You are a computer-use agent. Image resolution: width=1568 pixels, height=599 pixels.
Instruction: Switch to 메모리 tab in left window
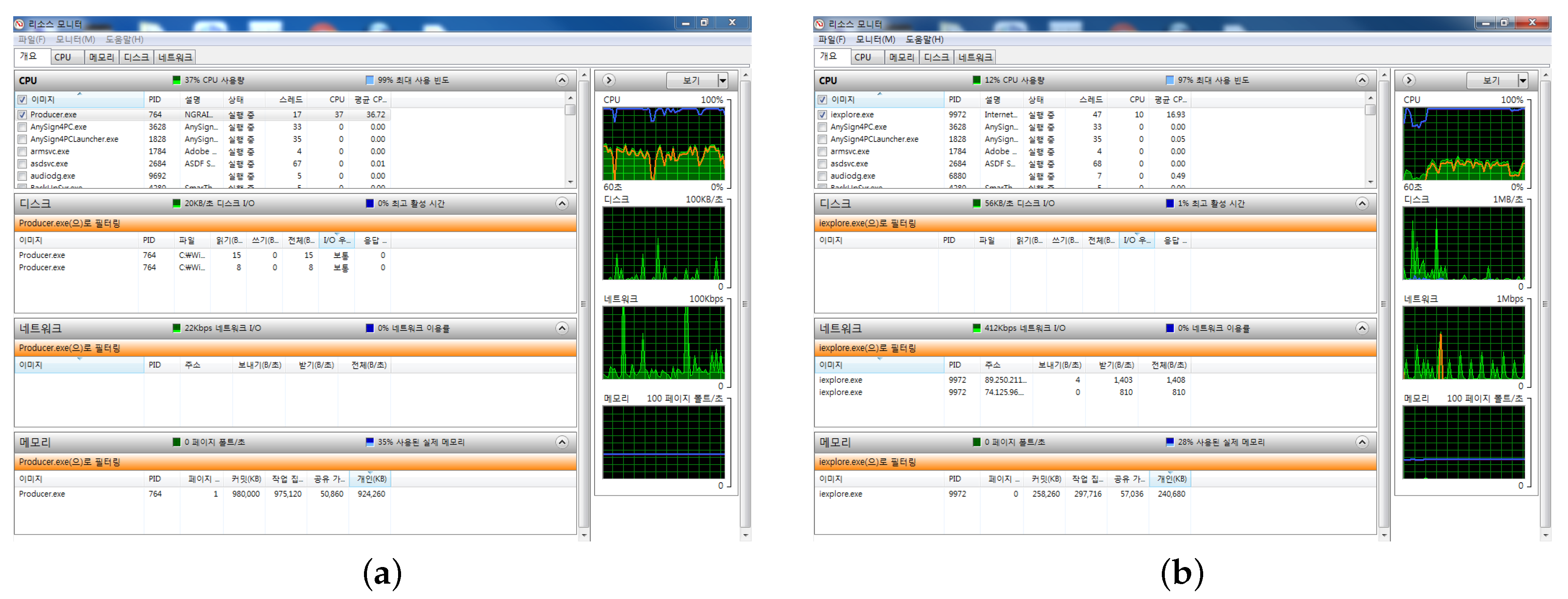coord(101,57)
